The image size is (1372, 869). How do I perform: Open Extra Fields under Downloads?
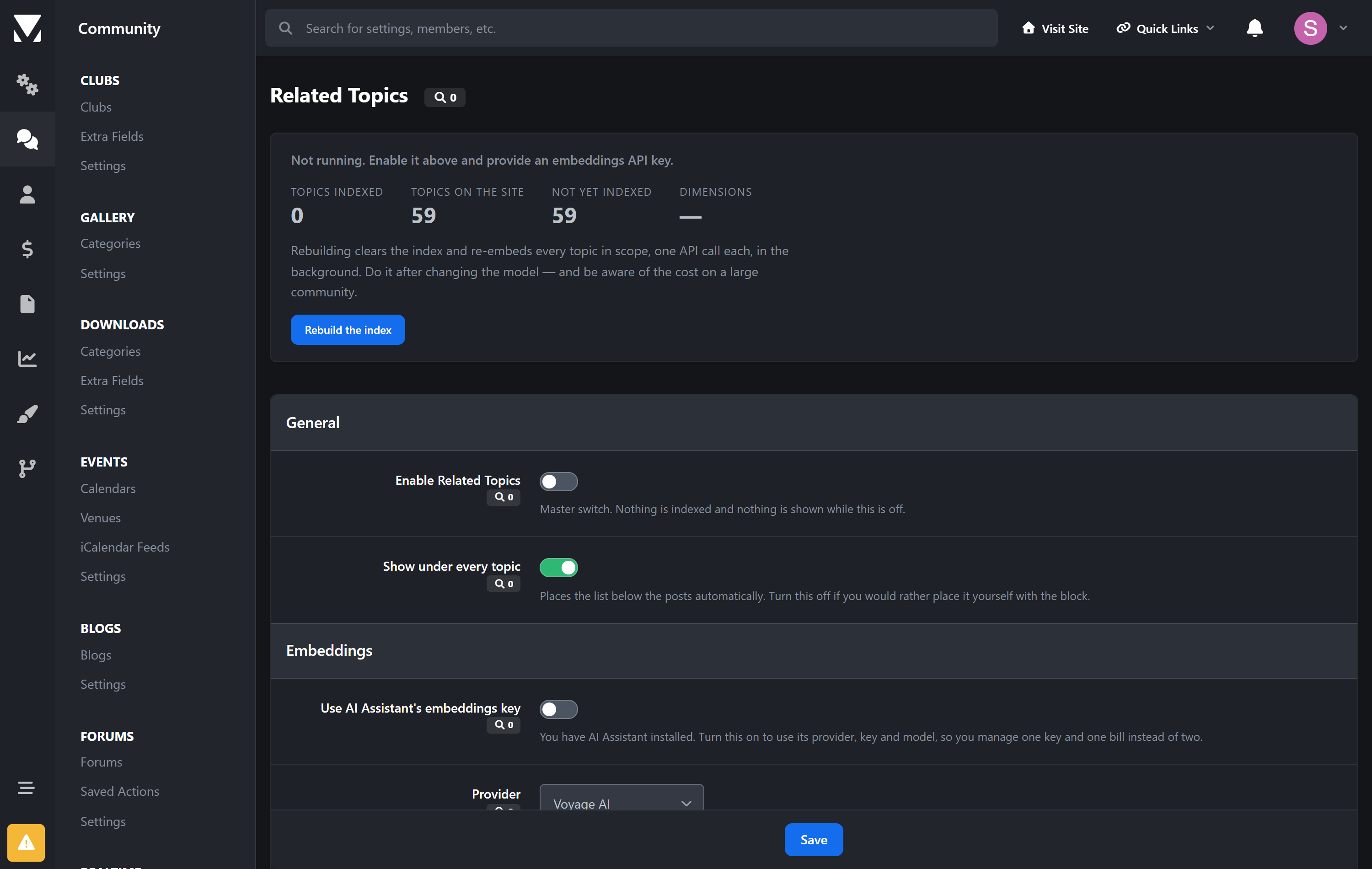click(x=112, y=381)
